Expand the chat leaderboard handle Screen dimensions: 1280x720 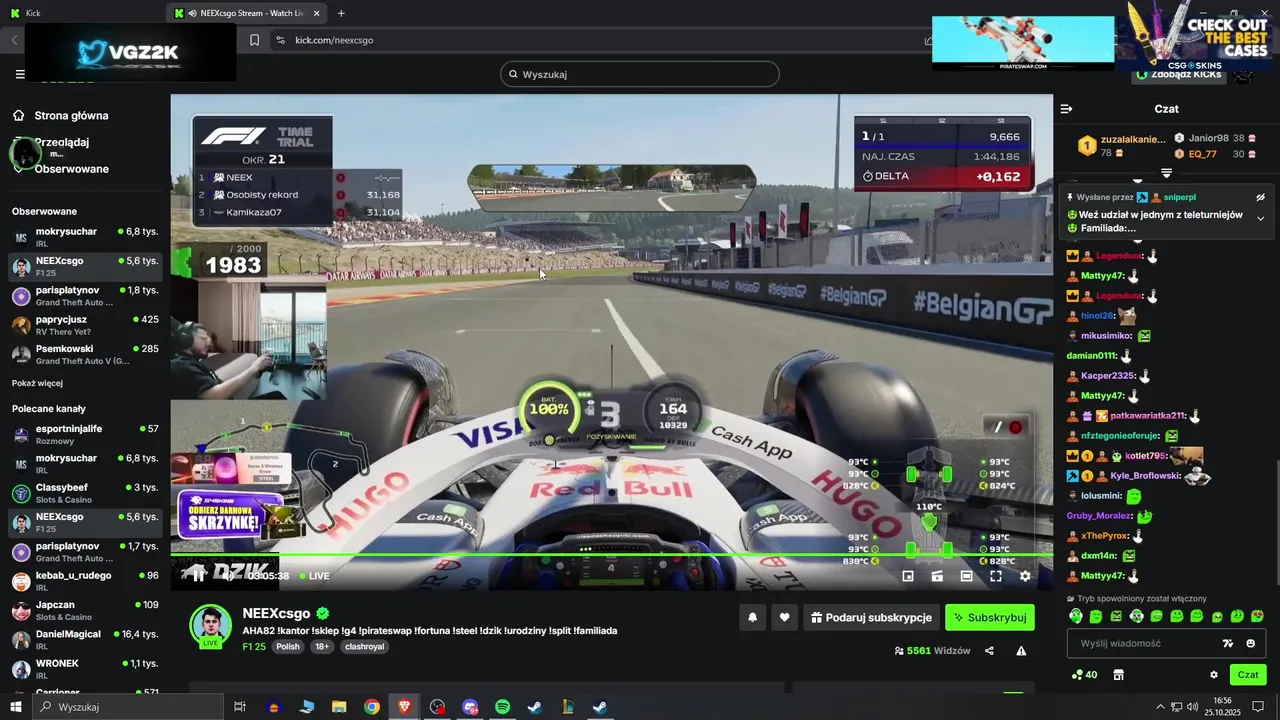click(1166, 173)
